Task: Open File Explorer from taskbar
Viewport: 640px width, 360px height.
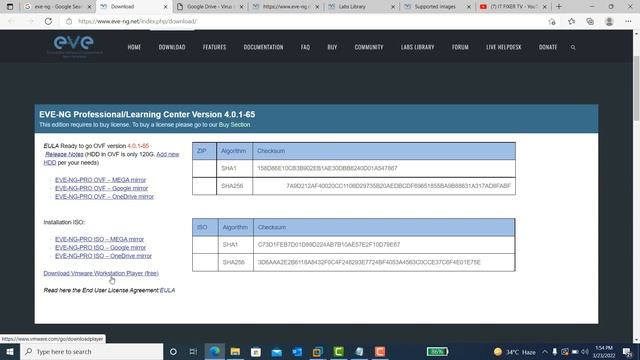Action: point(235,351)
